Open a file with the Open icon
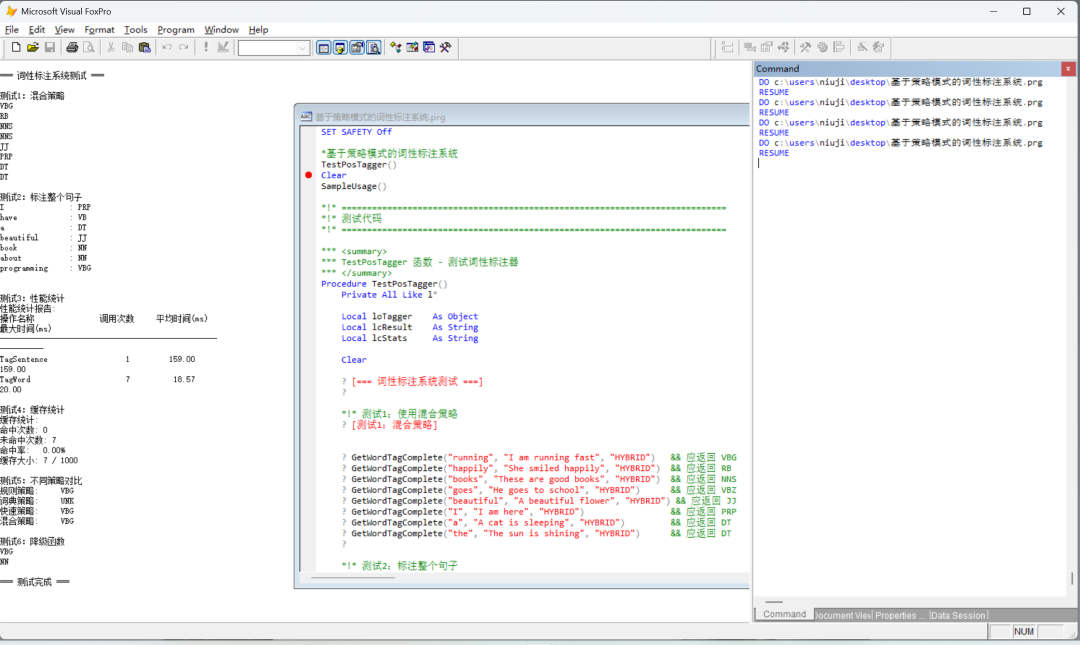1080x645 pixels. coord(32,47)
